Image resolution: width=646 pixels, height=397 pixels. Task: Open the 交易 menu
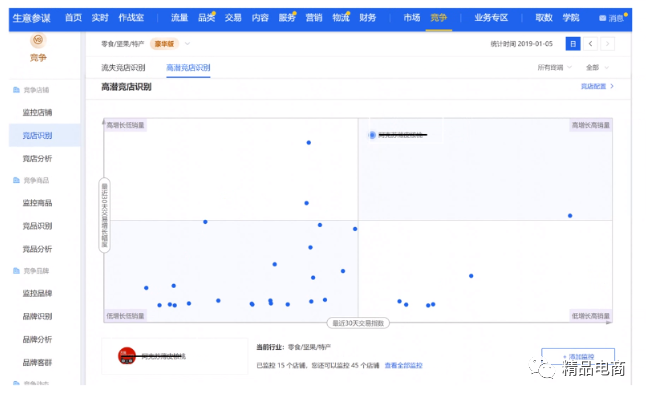point(233,18)
